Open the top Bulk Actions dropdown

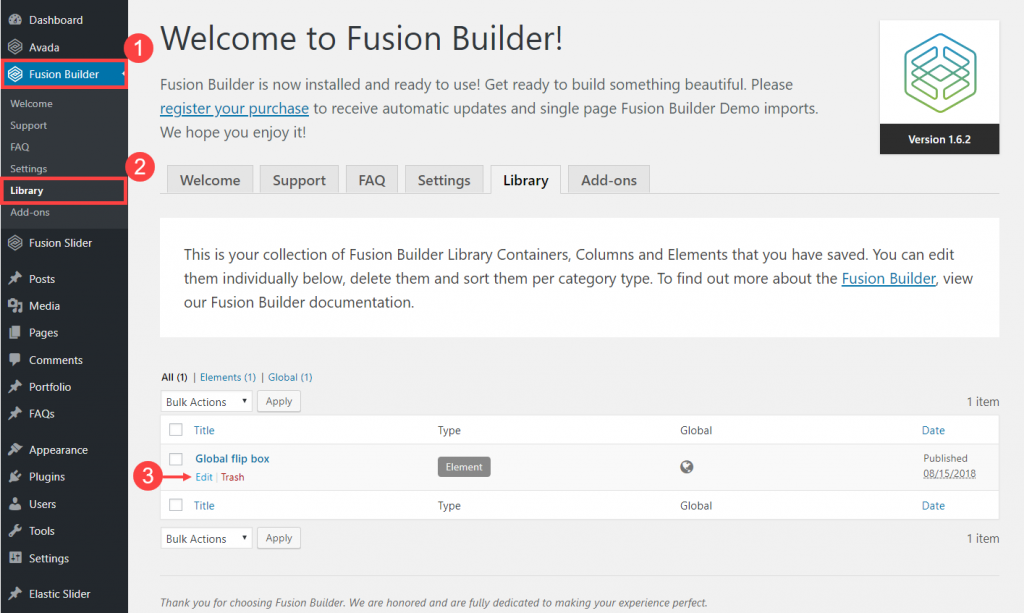coord(207,402)
